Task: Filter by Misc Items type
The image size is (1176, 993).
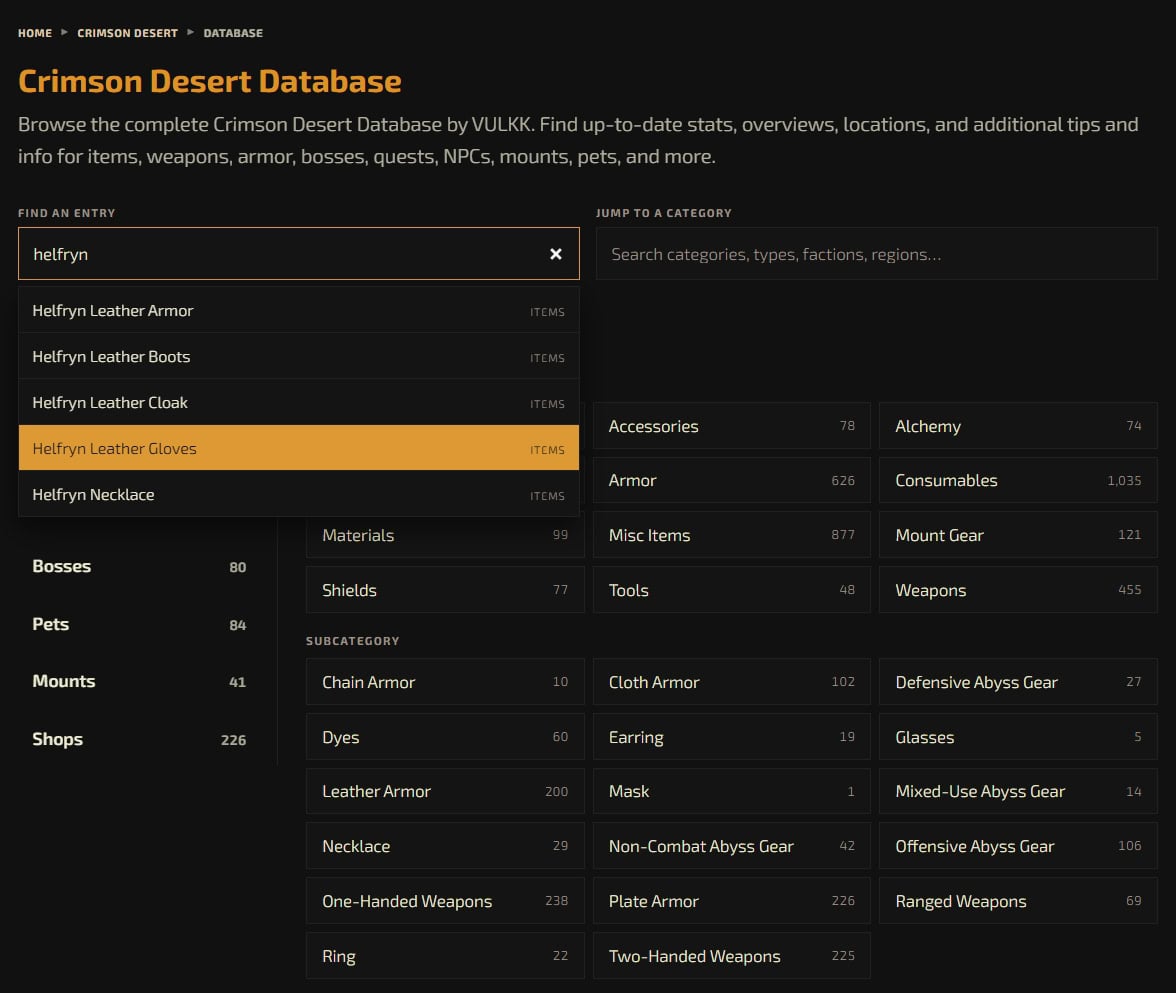Action: (x=731, y=535)
